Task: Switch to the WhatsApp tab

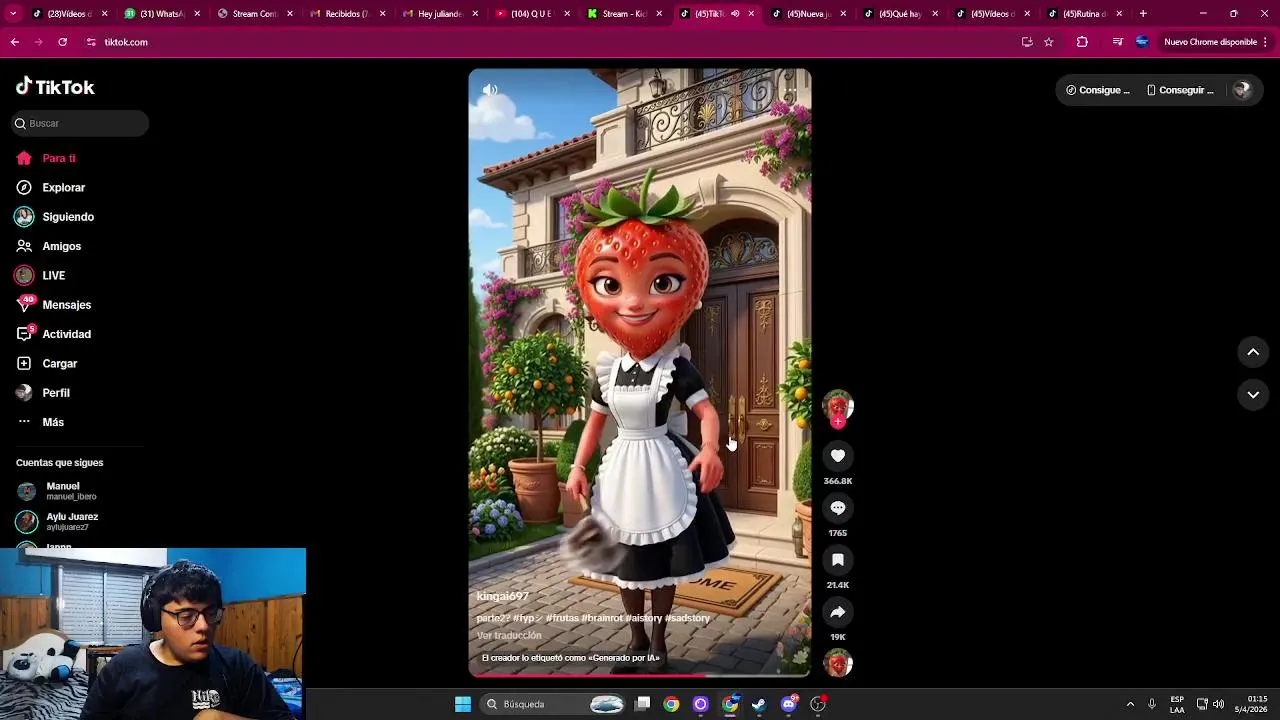Action: click(x=160, y=14)
